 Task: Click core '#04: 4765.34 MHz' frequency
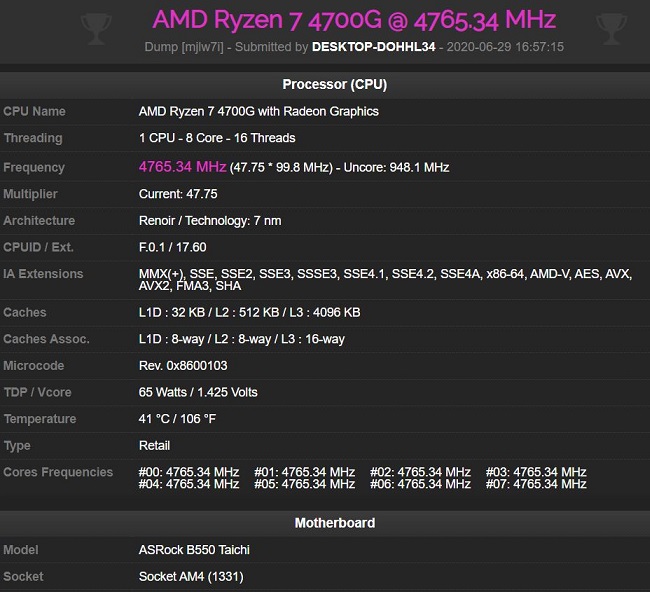click(x=189, y=484)
